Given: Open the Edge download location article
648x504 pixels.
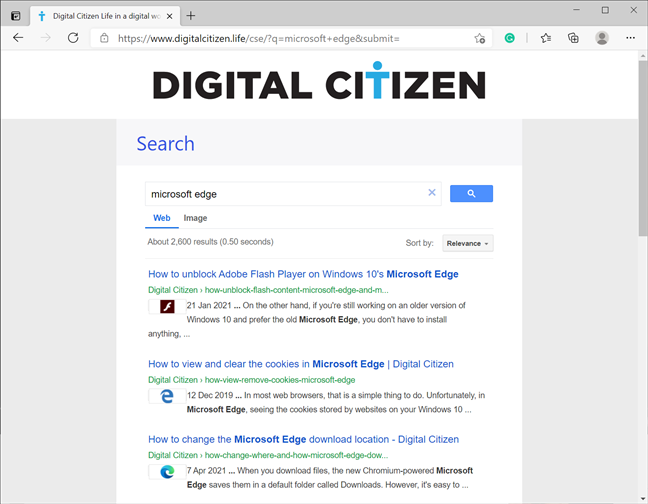Looking at the screenshot, I should (303, 439).
